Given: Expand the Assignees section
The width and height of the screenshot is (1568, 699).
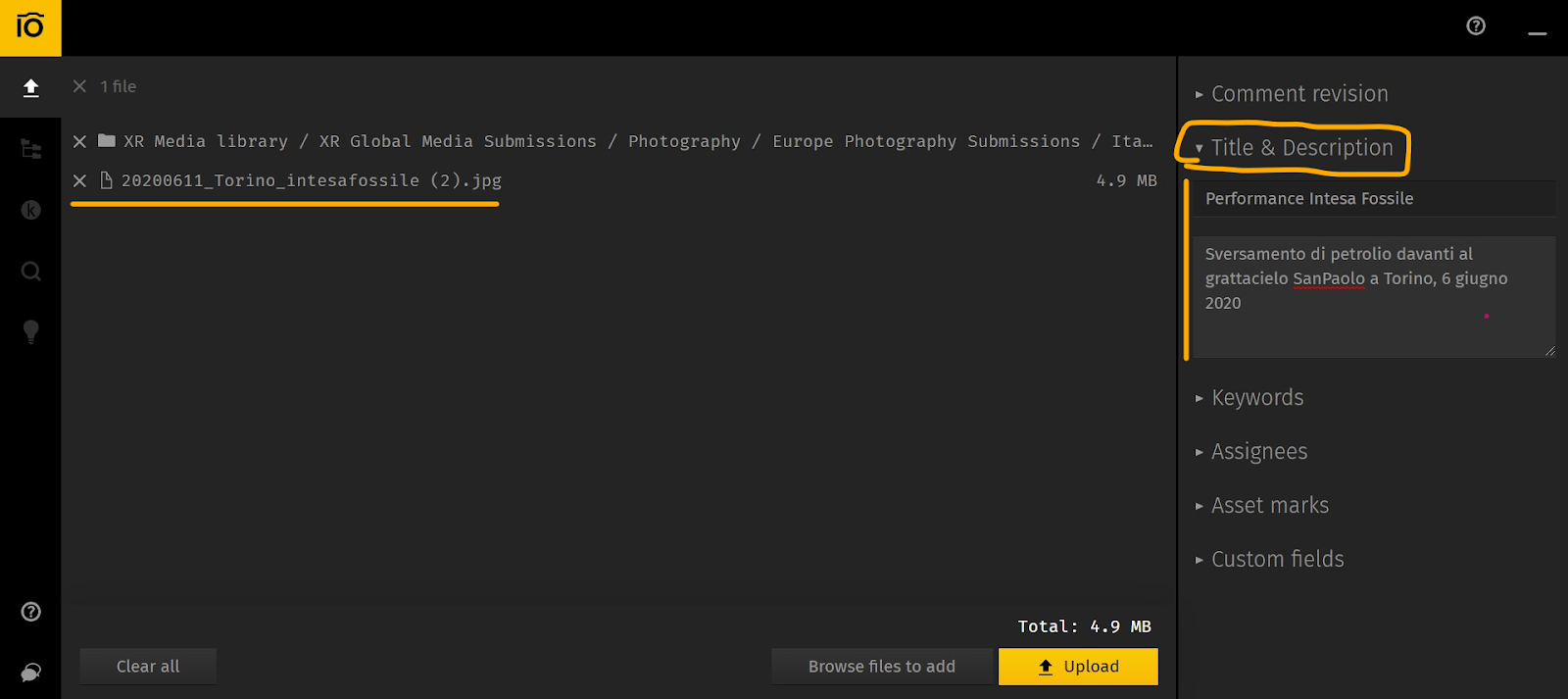Looking at the screenshot, I should [1258, 452].
